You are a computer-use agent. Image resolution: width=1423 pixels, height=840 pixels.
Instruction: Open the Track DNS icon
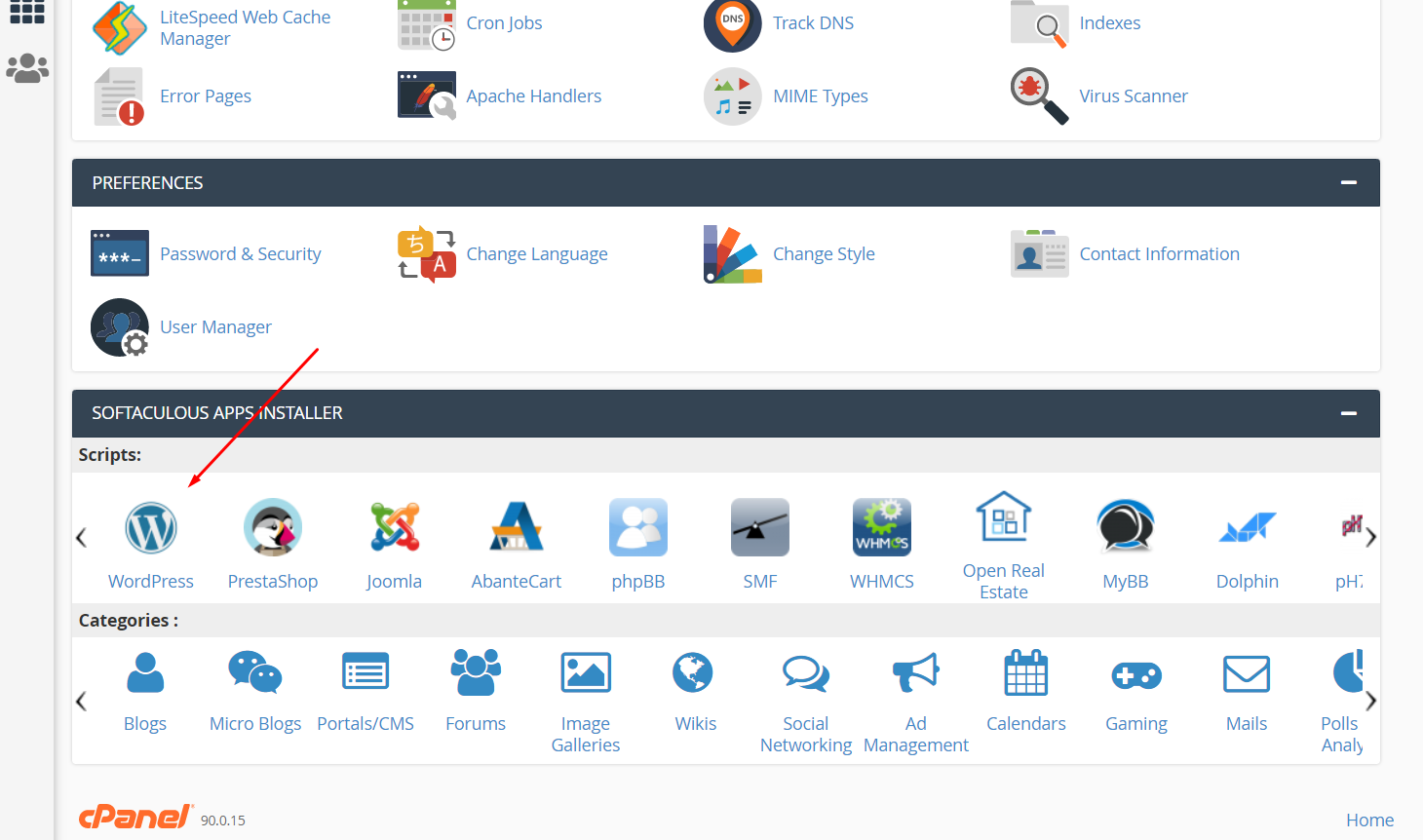click(733, 23)
